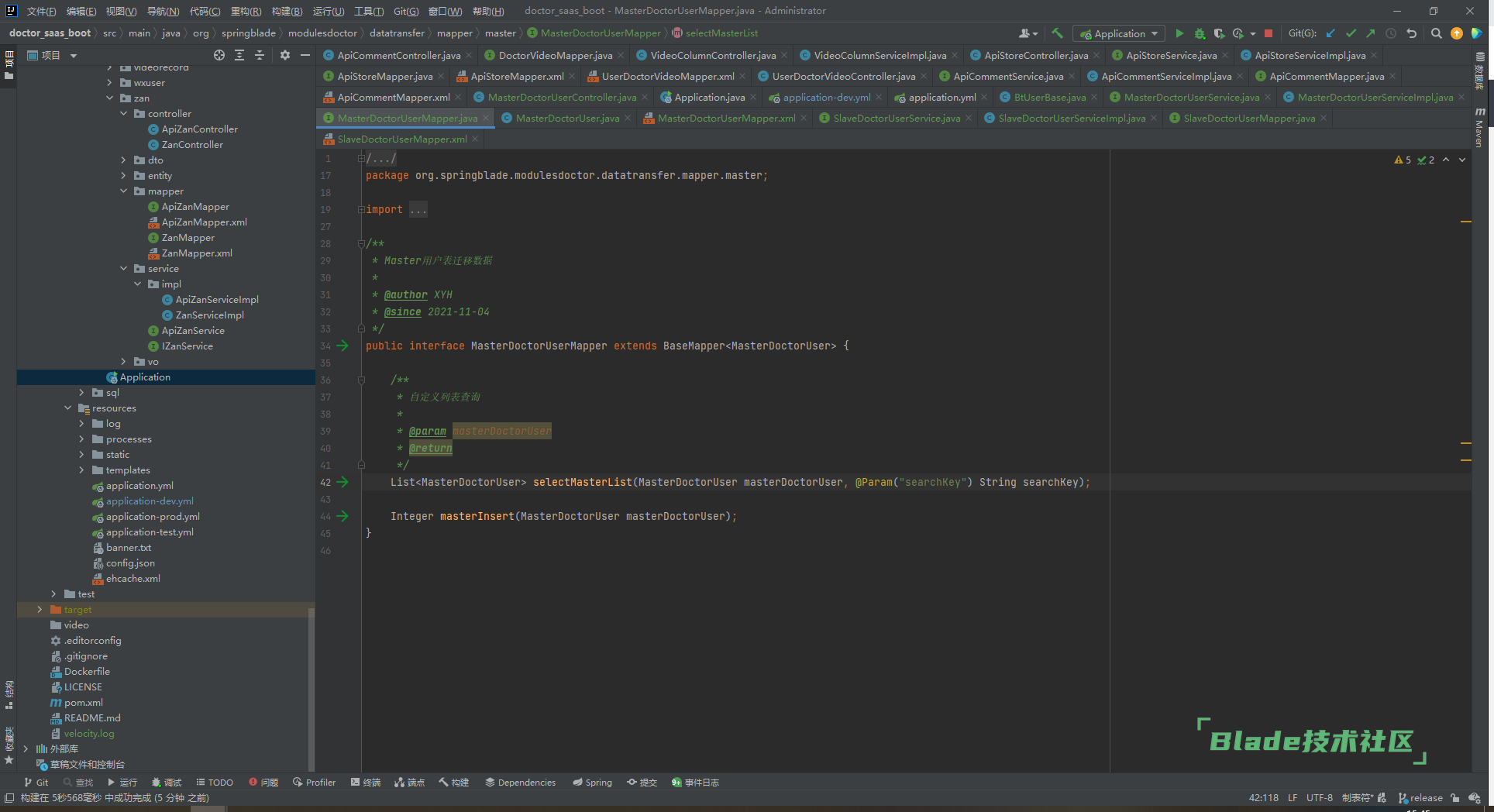Open the Git(G) menu
Screen dimensions: 1494x812
(405, 11)
